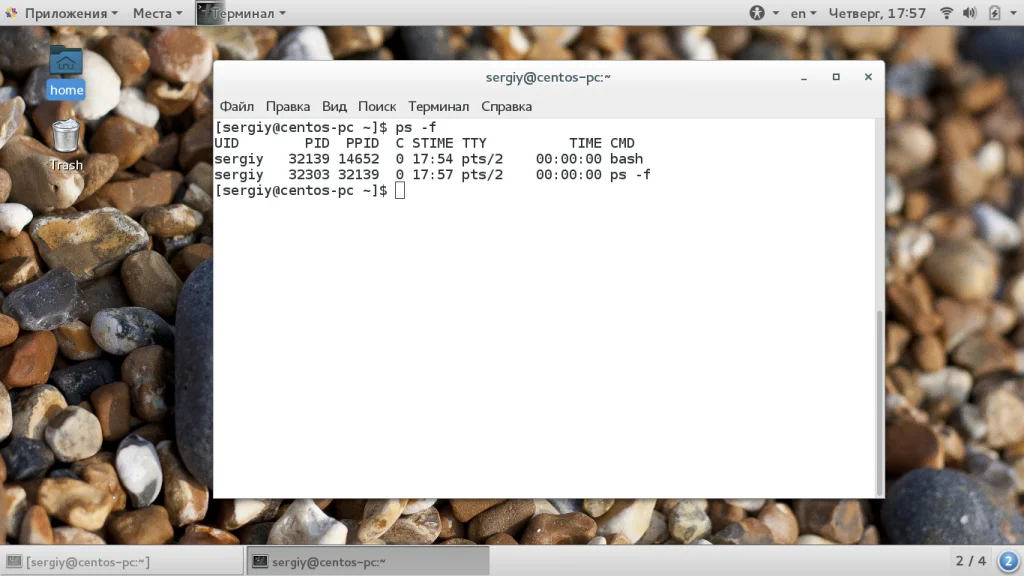Click the battery power icon

tap(994, 13)
